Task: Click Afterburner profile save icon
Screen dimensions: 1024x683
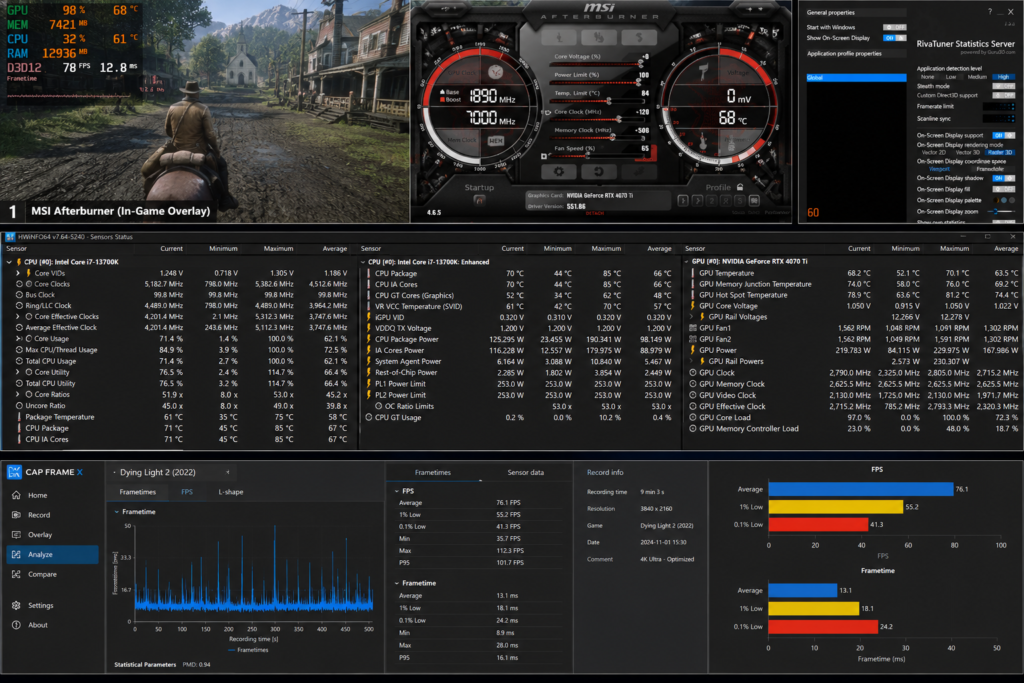Action: click(754, 200)
